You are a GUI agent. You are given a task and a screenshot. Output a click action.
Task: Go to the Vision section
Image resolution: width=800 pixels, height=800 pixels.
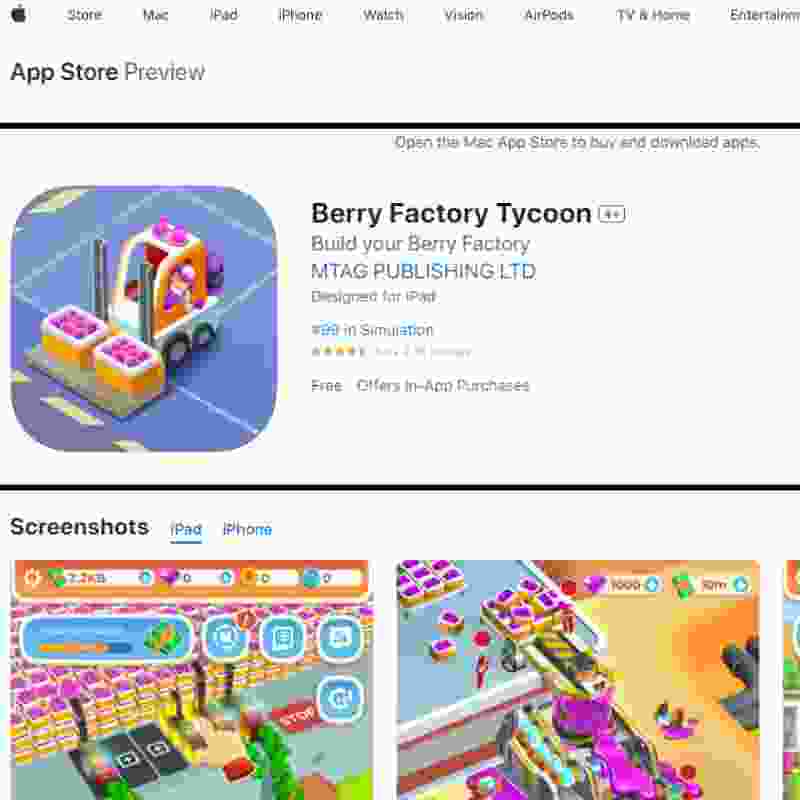click(463, 15)
